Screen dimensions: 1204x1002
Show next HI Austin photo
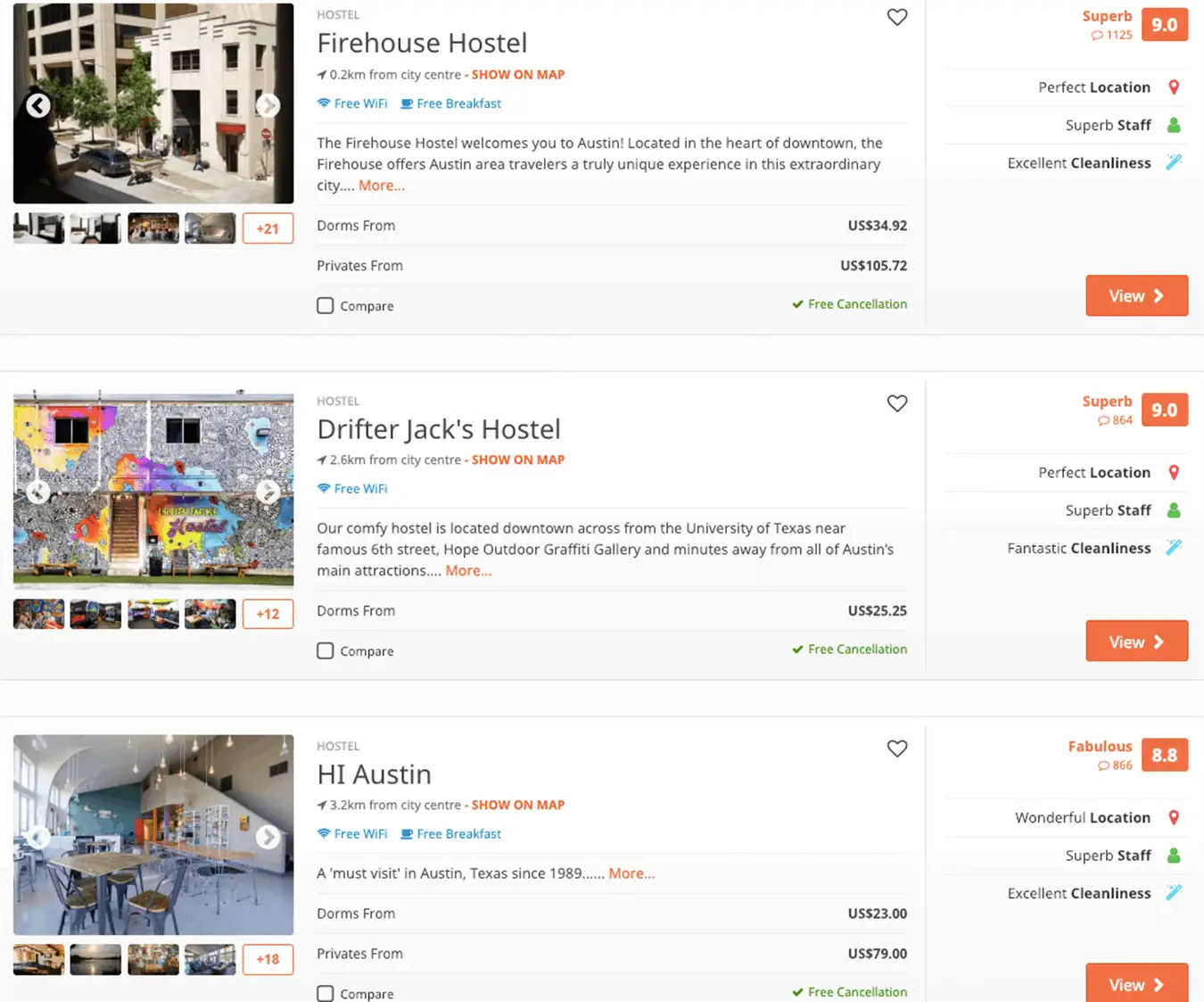[268, 837]
